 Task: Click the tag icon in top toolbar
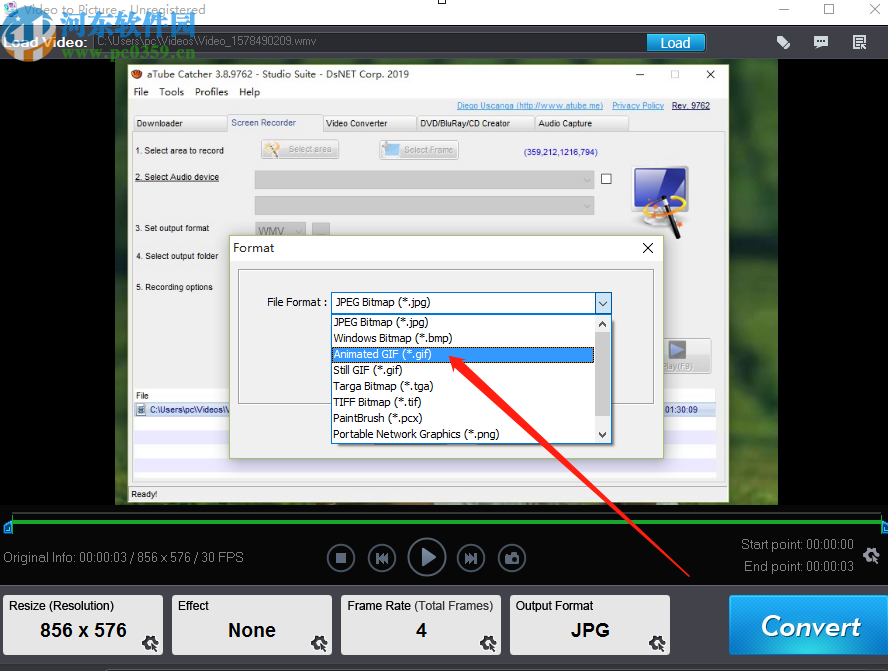(x=783, y=42)
